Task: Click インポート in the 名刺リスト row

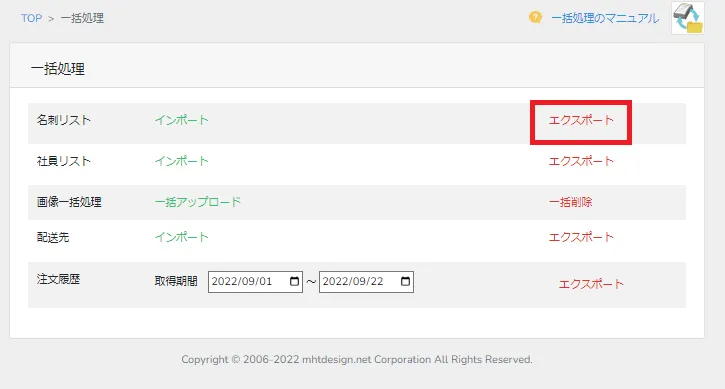Action: (181, 120)
